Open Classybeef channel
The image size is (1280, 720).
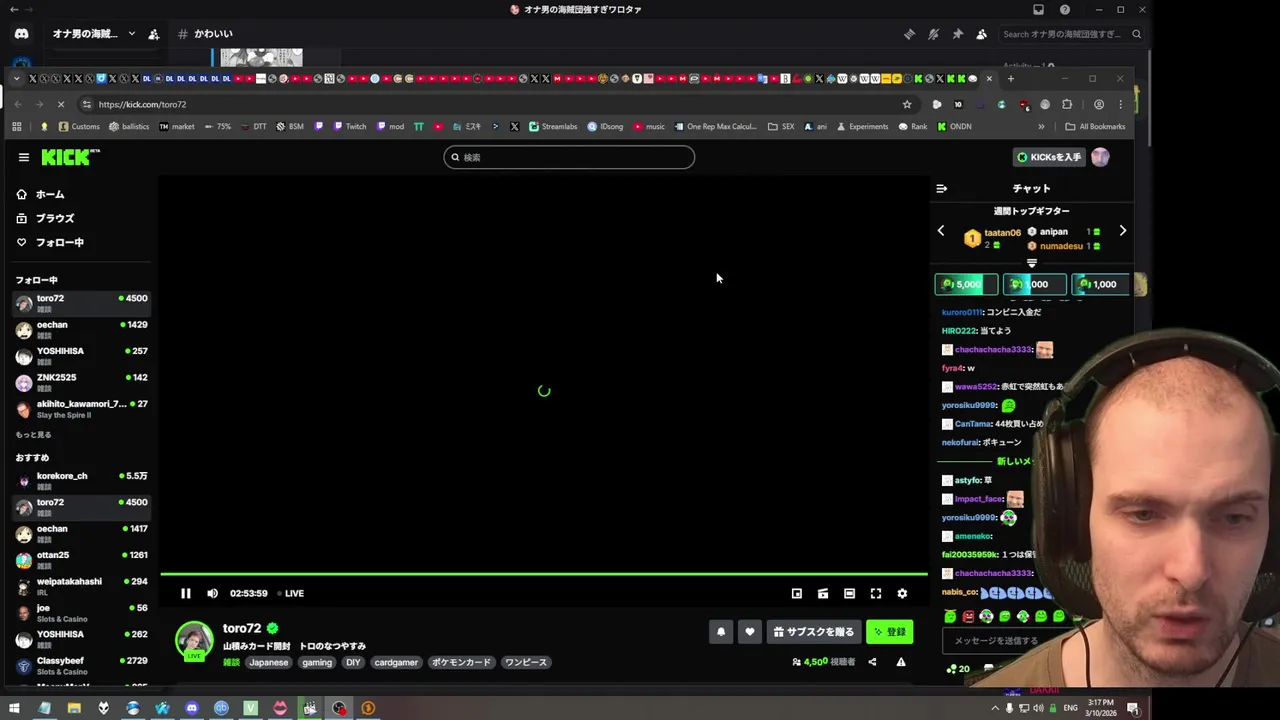pyautogui.click(x=82, y=665)
